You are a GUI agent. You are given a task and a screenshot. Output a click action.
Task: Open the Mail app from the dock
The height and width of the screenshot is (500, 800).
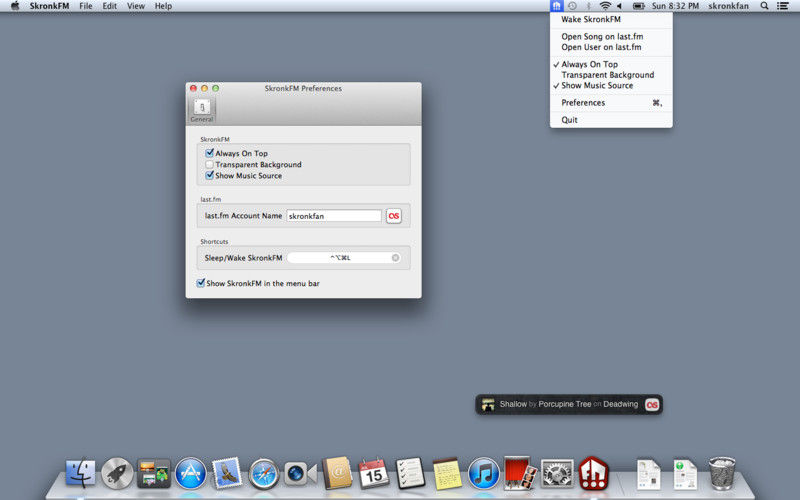[227, 473]
